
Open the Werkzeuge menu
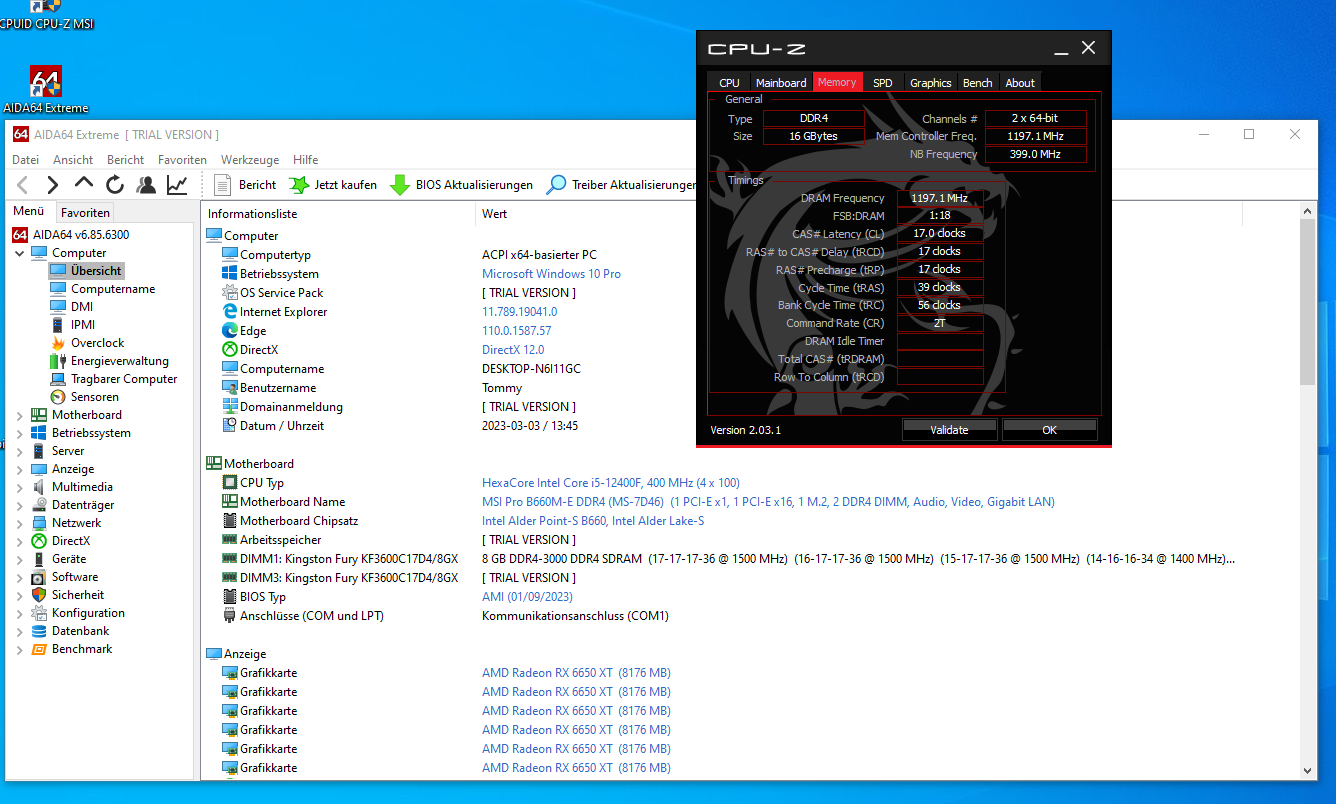[250, 160]
